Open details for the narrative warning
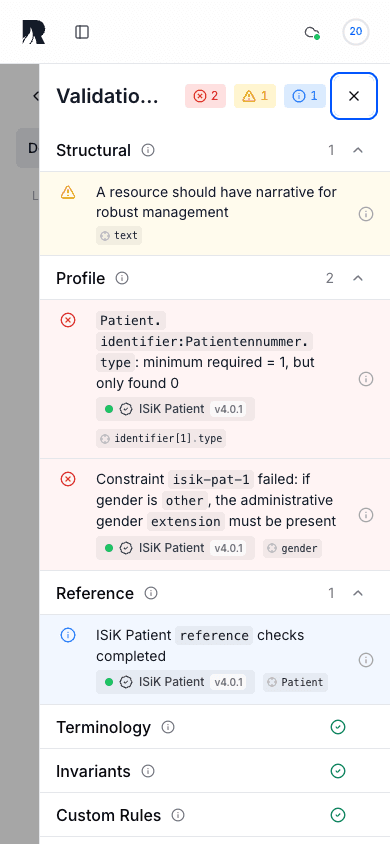This screenshot has height=844, width=390. tap(366, 214)
